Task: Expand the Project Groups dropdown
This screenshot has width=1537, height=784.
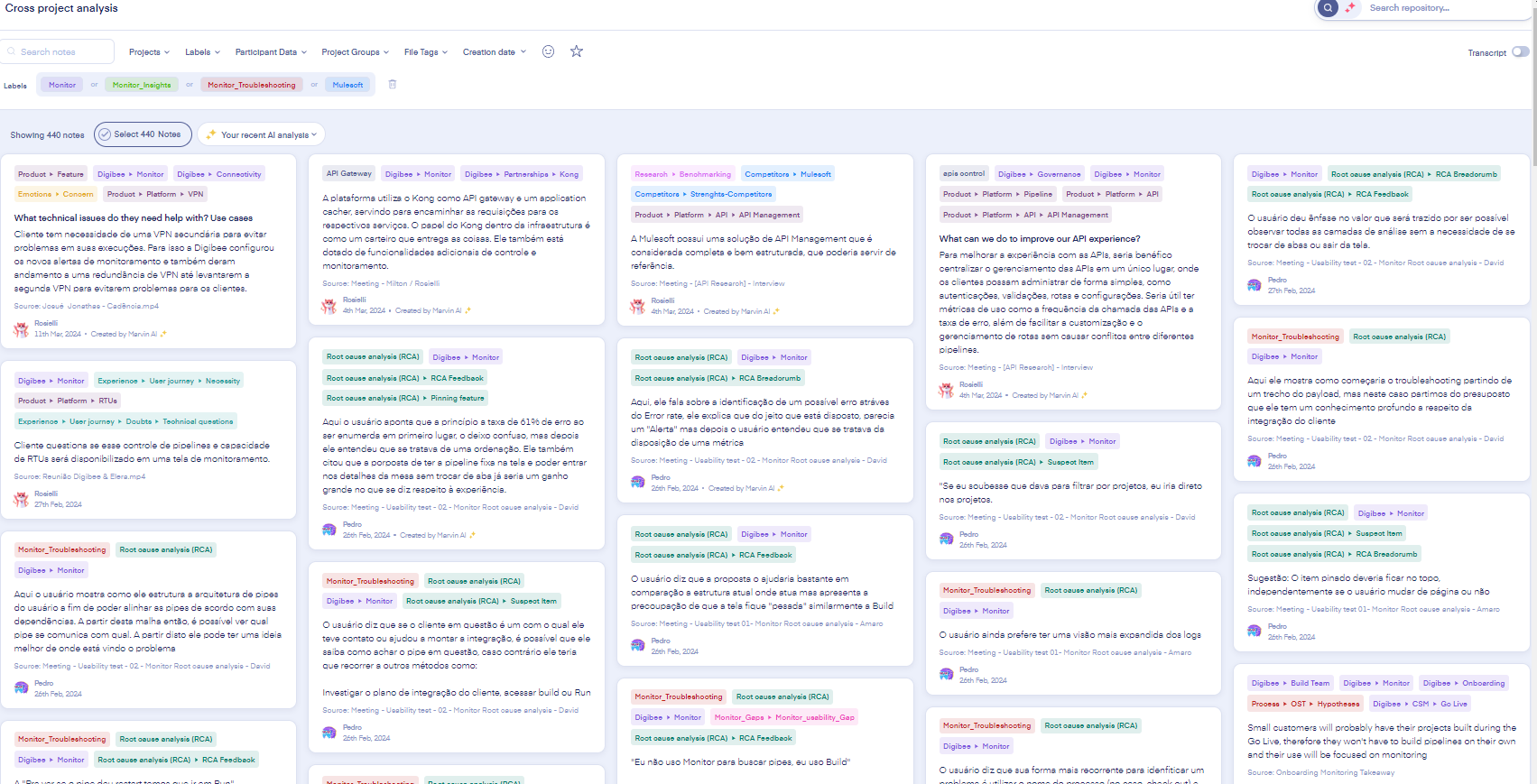Action: tap(355, 52)
